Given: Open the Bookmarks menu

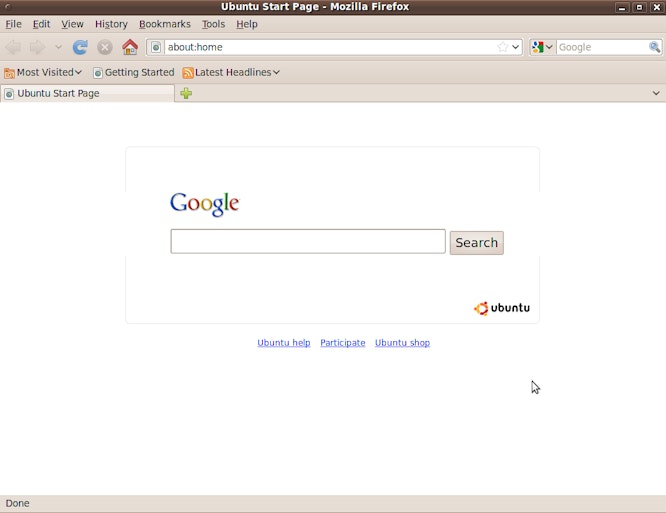Looking at the screenshot, I should tap(165, 24).
